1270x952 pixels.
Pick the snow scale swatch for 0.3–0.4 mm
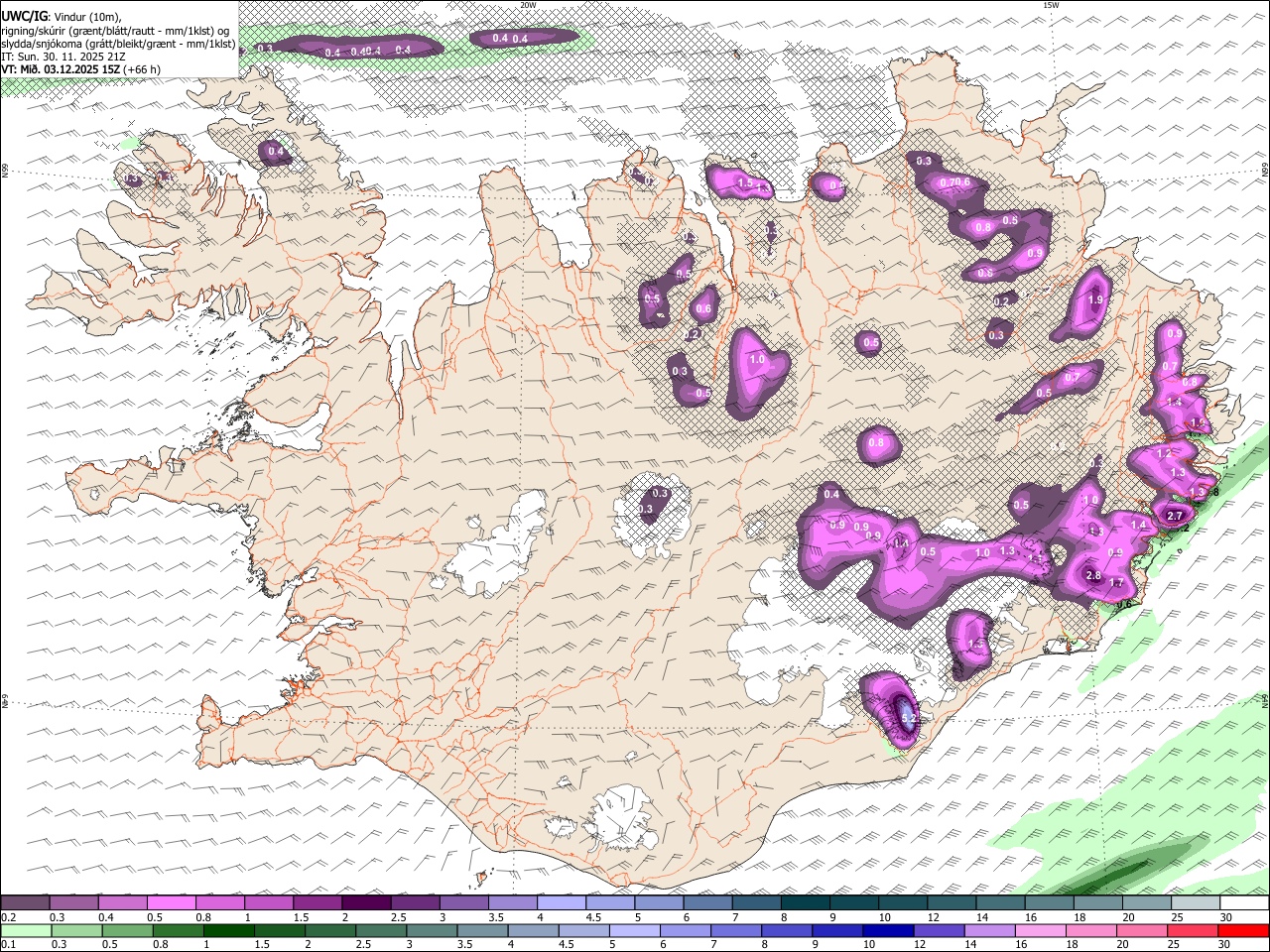pos(73,902)
